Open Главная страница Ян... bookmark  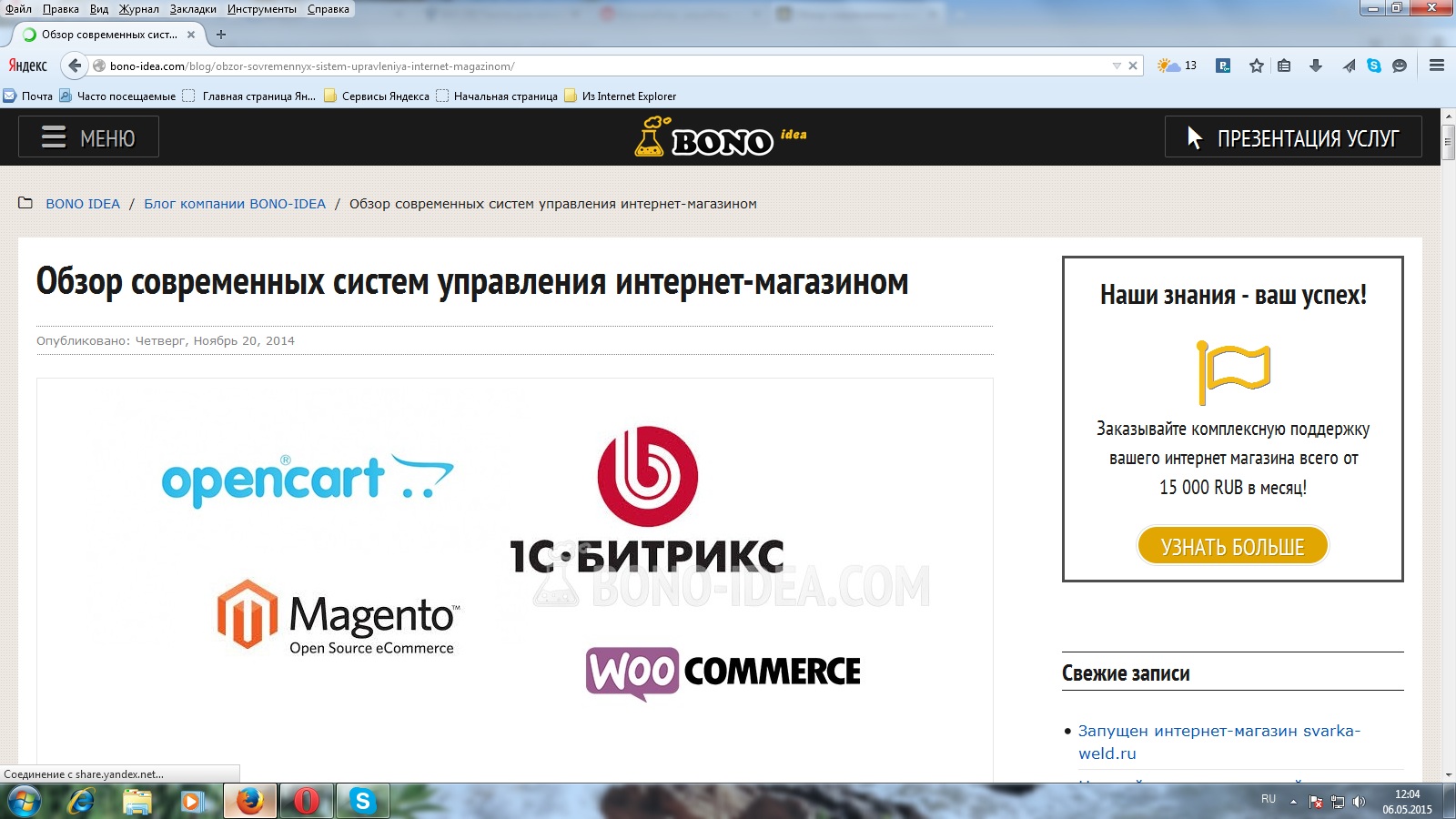pyautogui.click(x=249, y=96)
